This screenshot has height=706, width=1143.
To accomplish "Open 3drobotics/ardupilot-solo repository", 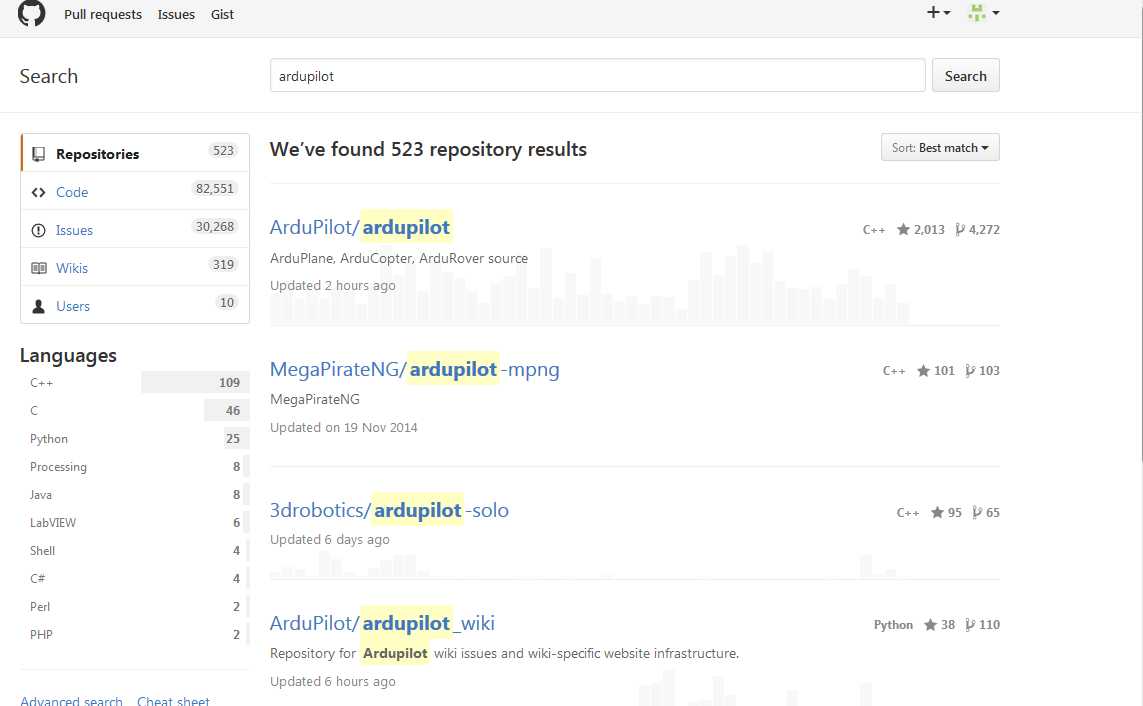I will point(389,510).
